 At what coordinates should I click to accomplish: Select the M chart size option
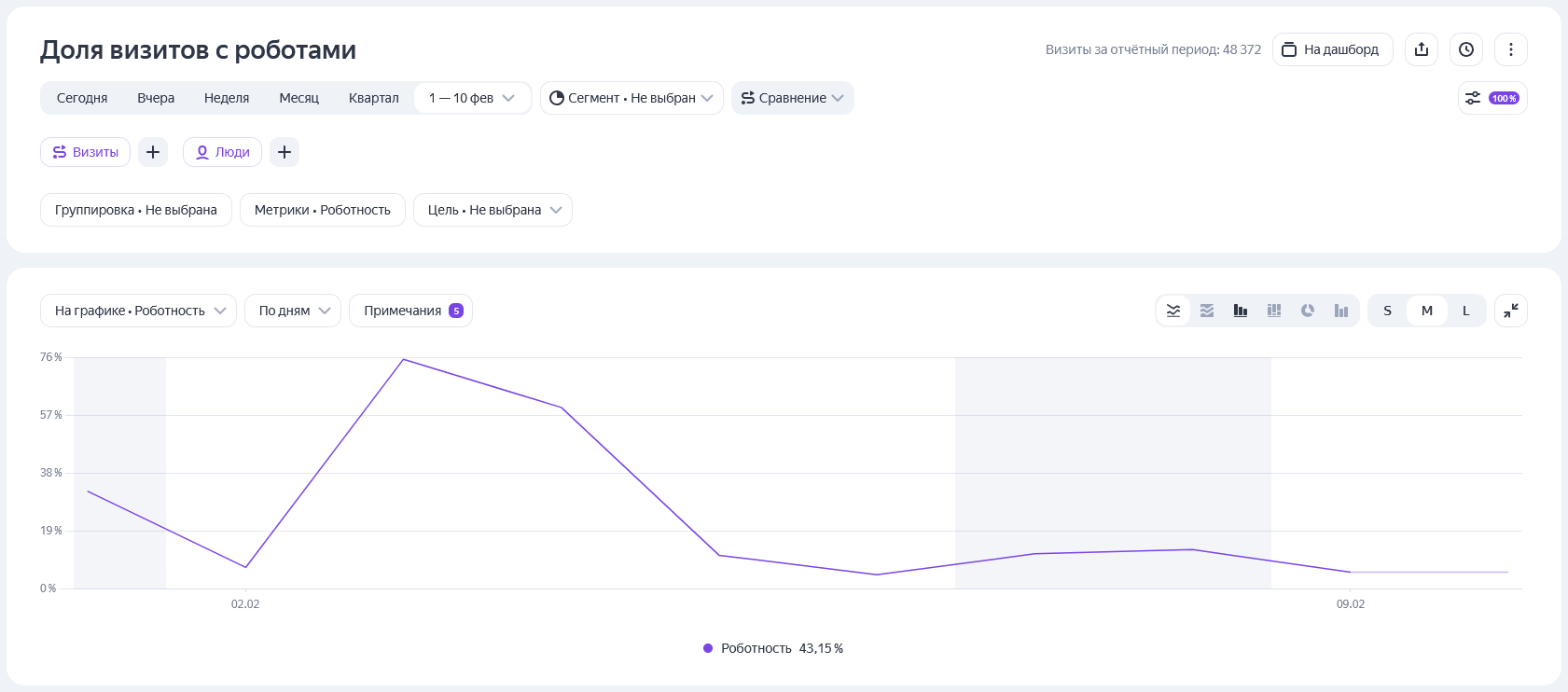pyautogui.click(x=1426, y=311)
